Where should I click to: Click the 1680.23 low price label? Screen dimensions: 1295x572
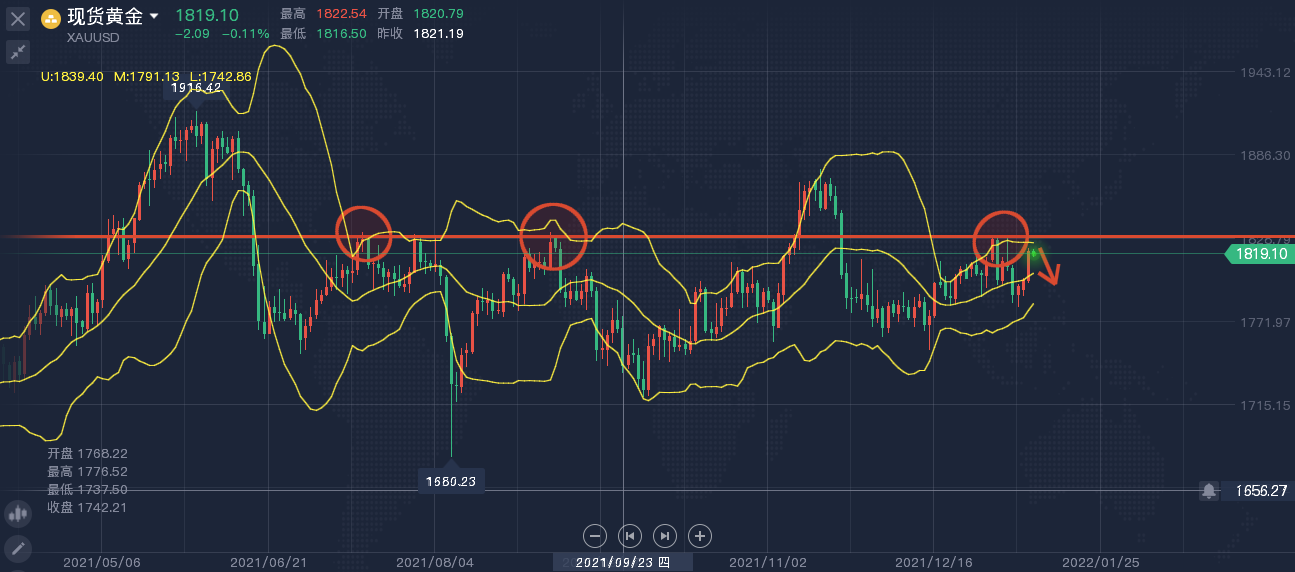[451, 481]
